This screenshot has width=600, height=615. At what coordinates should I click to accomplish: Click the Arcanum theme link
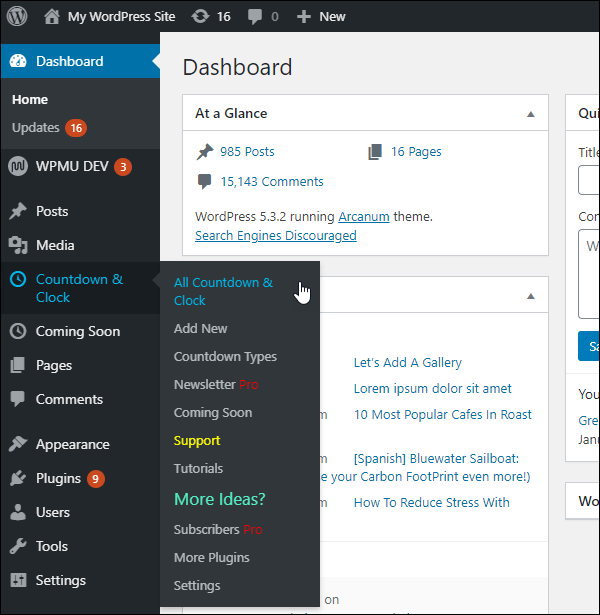pos(364,217)
